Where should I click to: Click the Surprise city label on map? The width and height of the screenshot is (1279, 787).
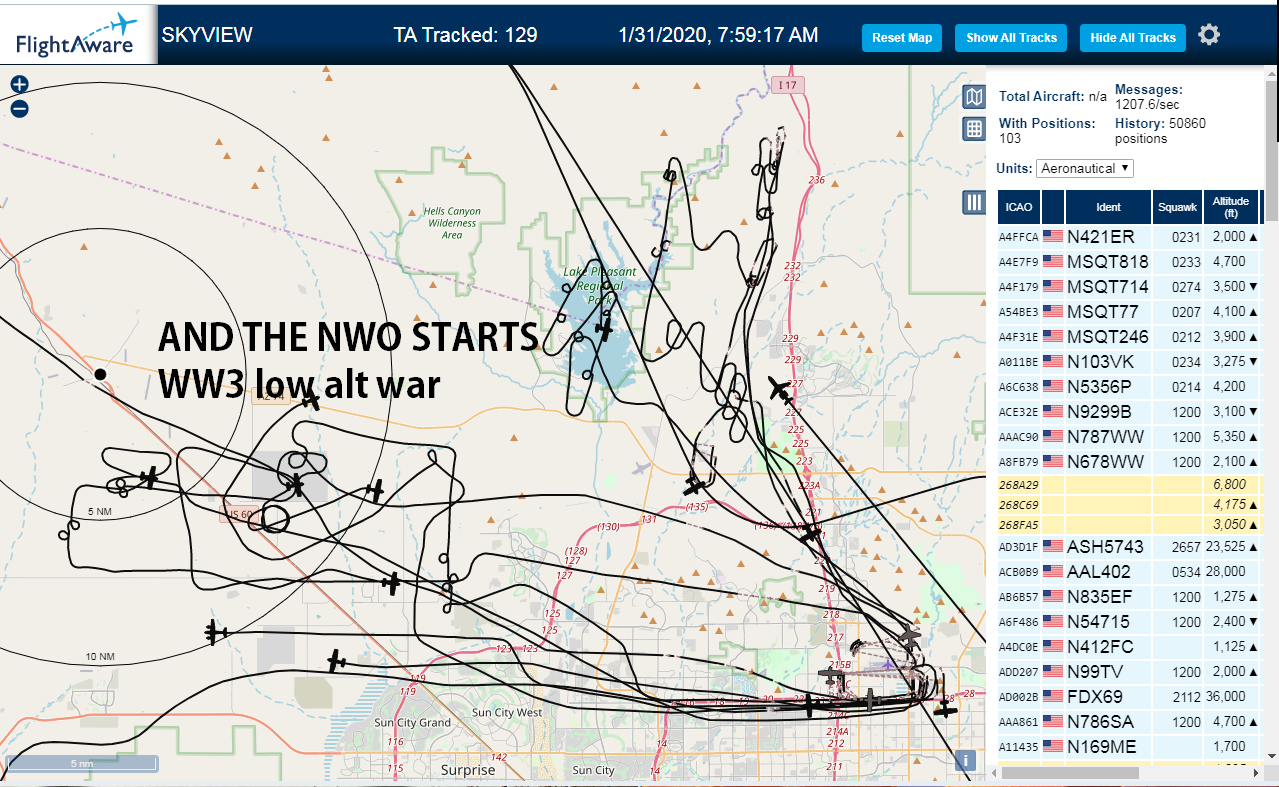pyautogui.click(x=468, y=770)
